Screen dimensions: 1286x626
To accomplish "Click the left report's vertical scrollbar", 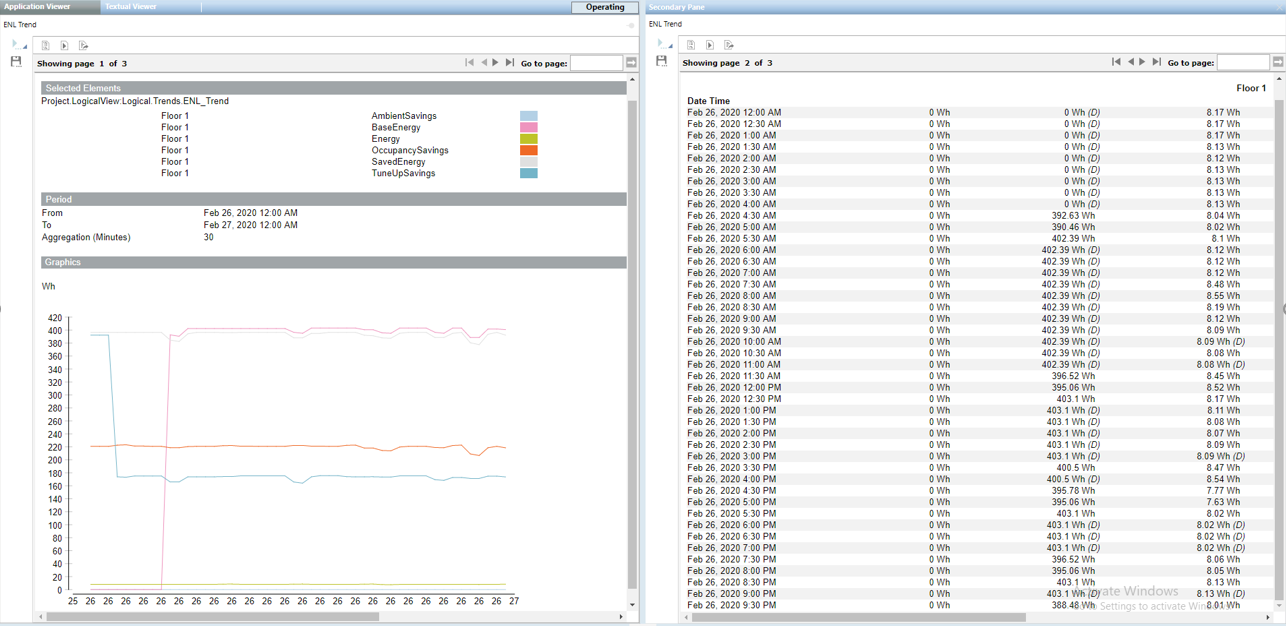I will pyautogui.click(x=632, y=340).
